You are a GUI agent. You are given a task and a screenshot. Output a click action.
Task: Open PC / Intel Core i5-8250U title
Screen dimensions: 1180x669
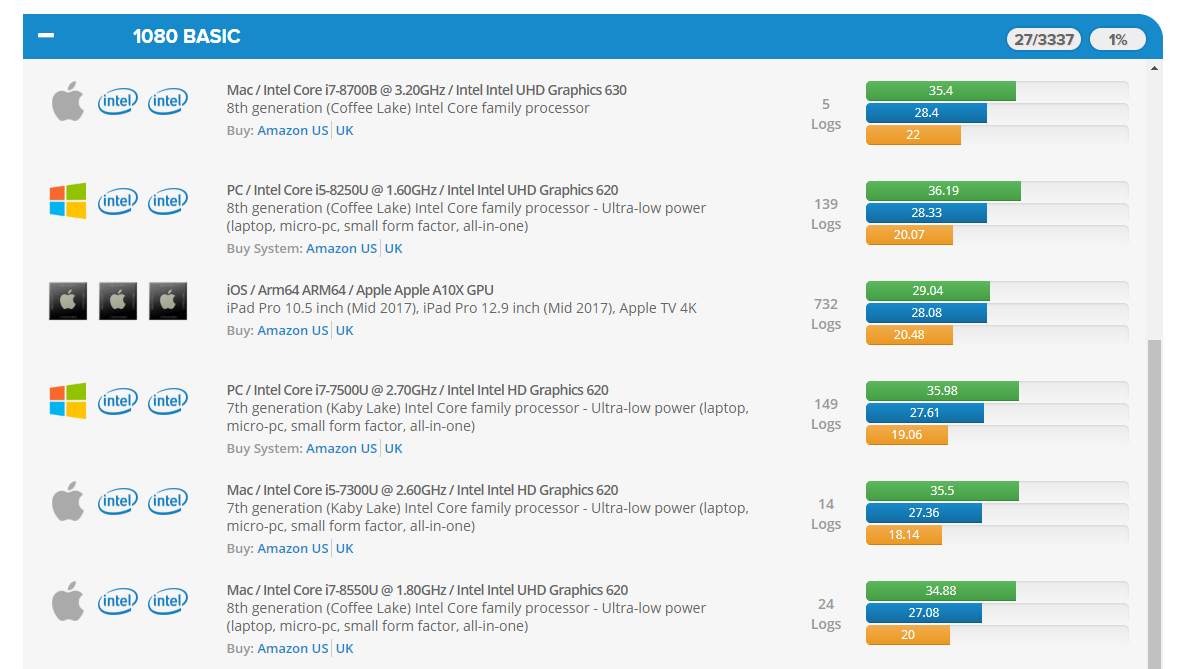[x=422, y=190]
